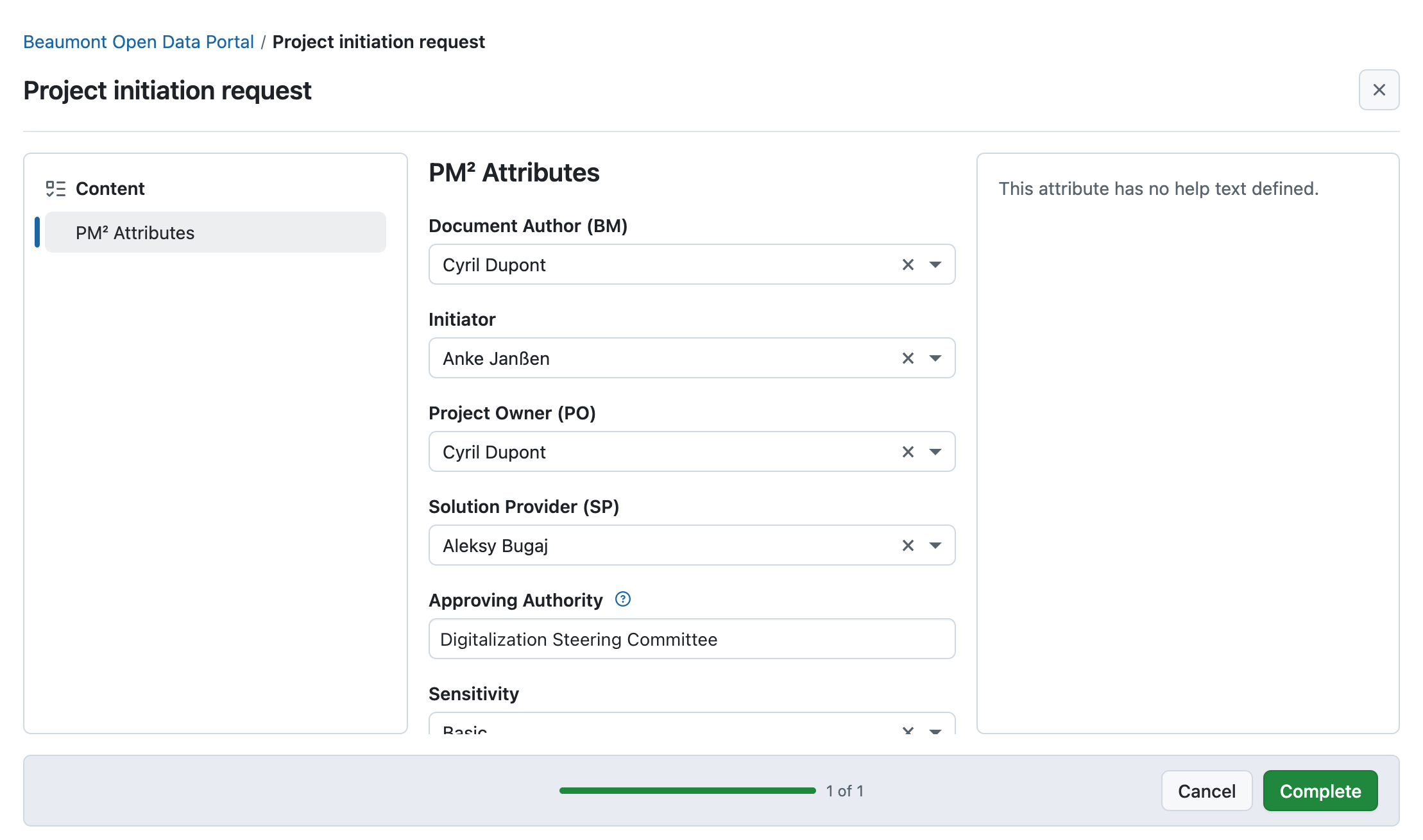Viewport: 1423px width, 840px height.
Task: Click the '1 of 1' step counter text
Action: pos(844,791)
